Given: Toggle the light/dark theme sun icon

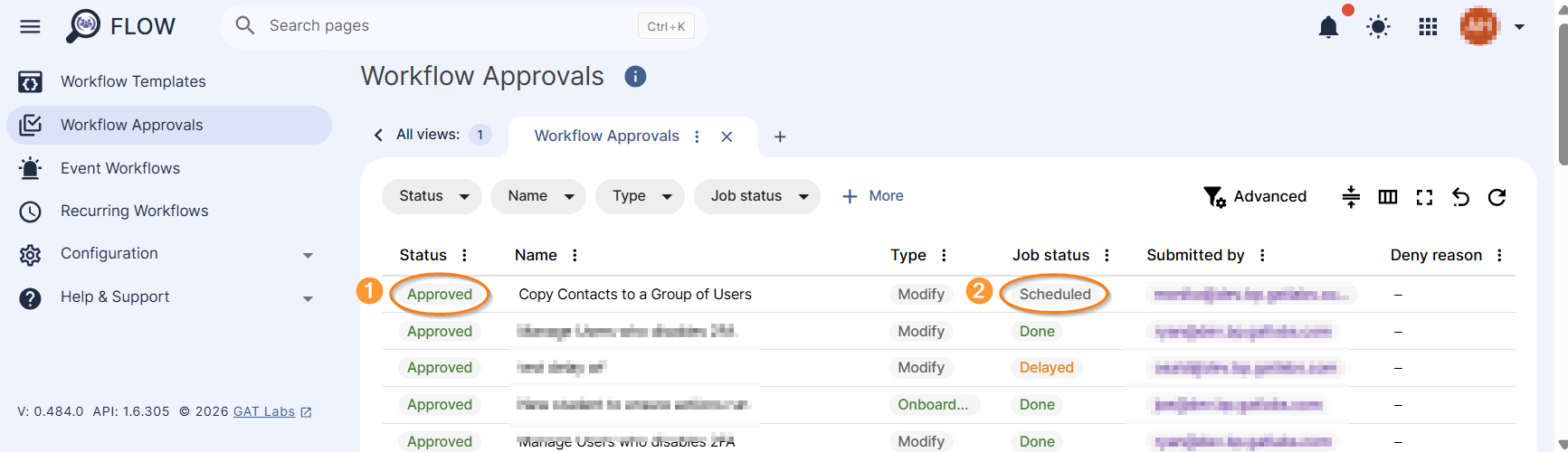Looking at the screenshot, I should point(1378,26).
